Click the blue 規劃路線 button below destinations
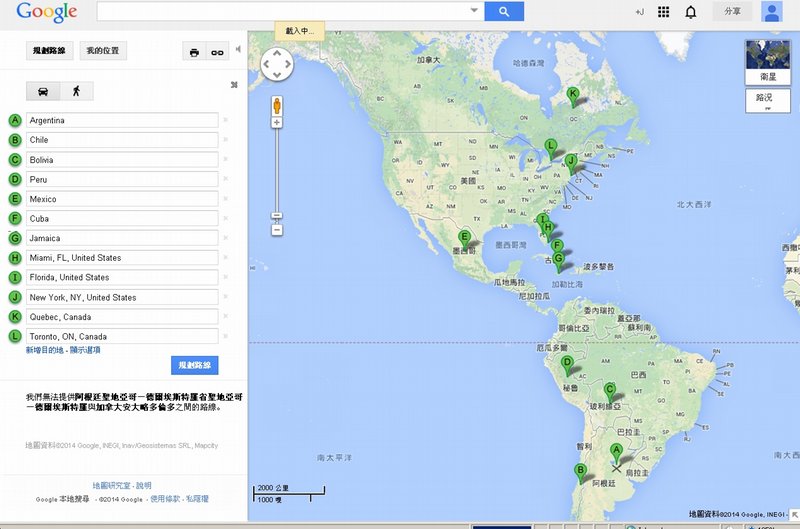This screenshot has width=800, height=529. (x=195, y=366)
